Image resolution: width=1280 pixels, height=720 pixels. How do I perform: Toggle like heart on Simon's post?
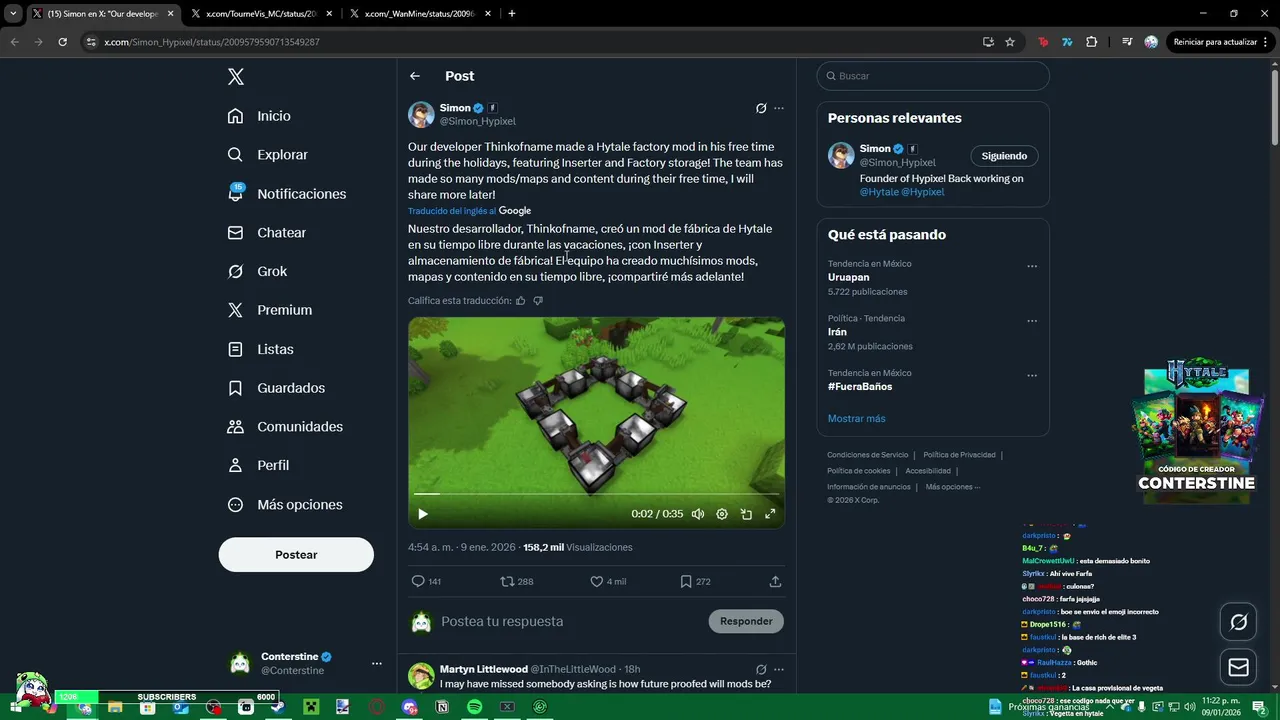point(597,581)
